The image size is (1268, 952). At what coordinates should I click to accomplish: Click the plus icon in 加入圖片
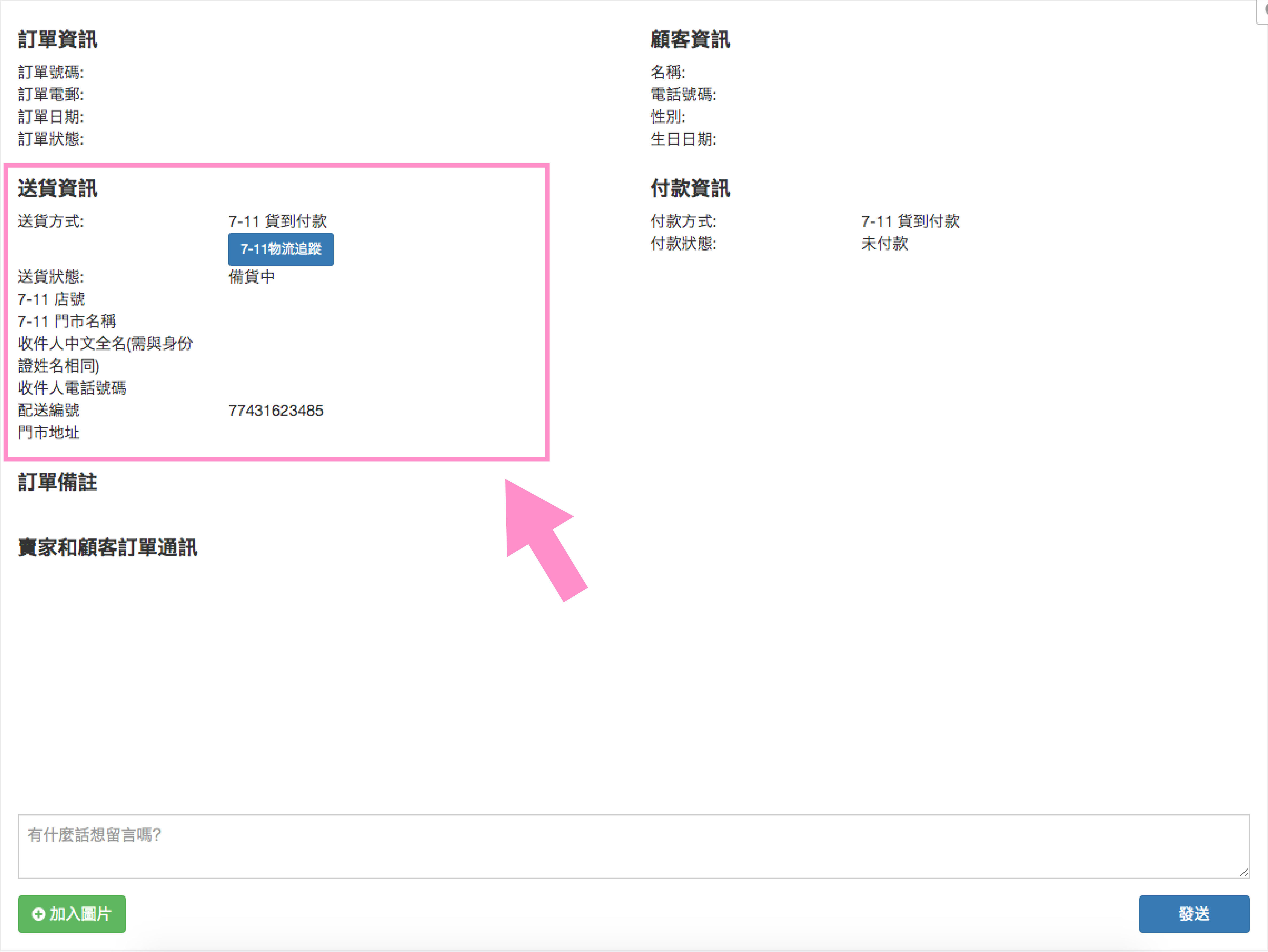pos(38,914)
